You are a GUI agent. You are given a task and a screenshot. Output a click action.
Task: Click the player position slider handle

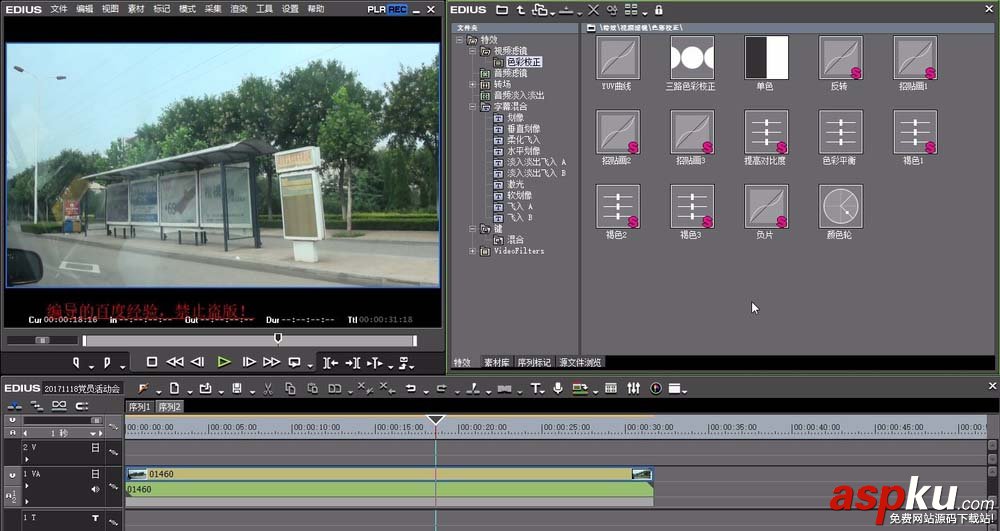coord(278,338)
